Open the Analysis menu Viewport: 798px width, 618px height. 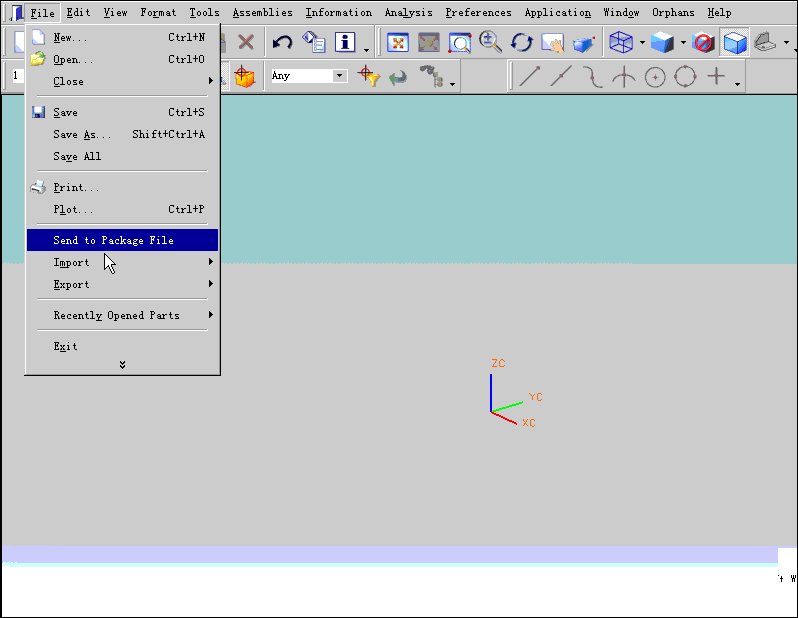coord(408,13)
